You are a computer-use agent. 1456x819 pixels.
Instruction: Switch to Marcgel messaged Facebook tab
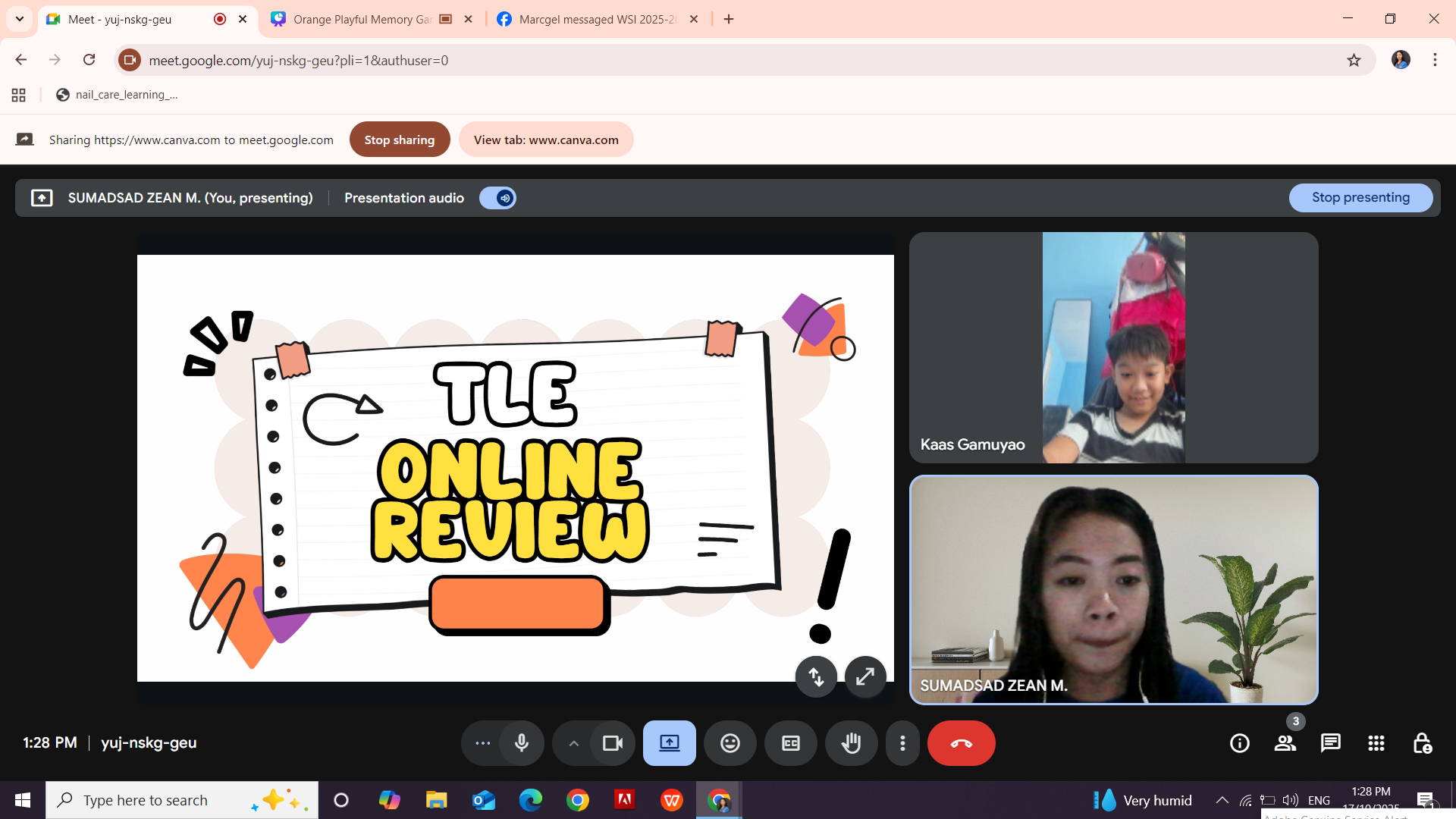(596, 19)
